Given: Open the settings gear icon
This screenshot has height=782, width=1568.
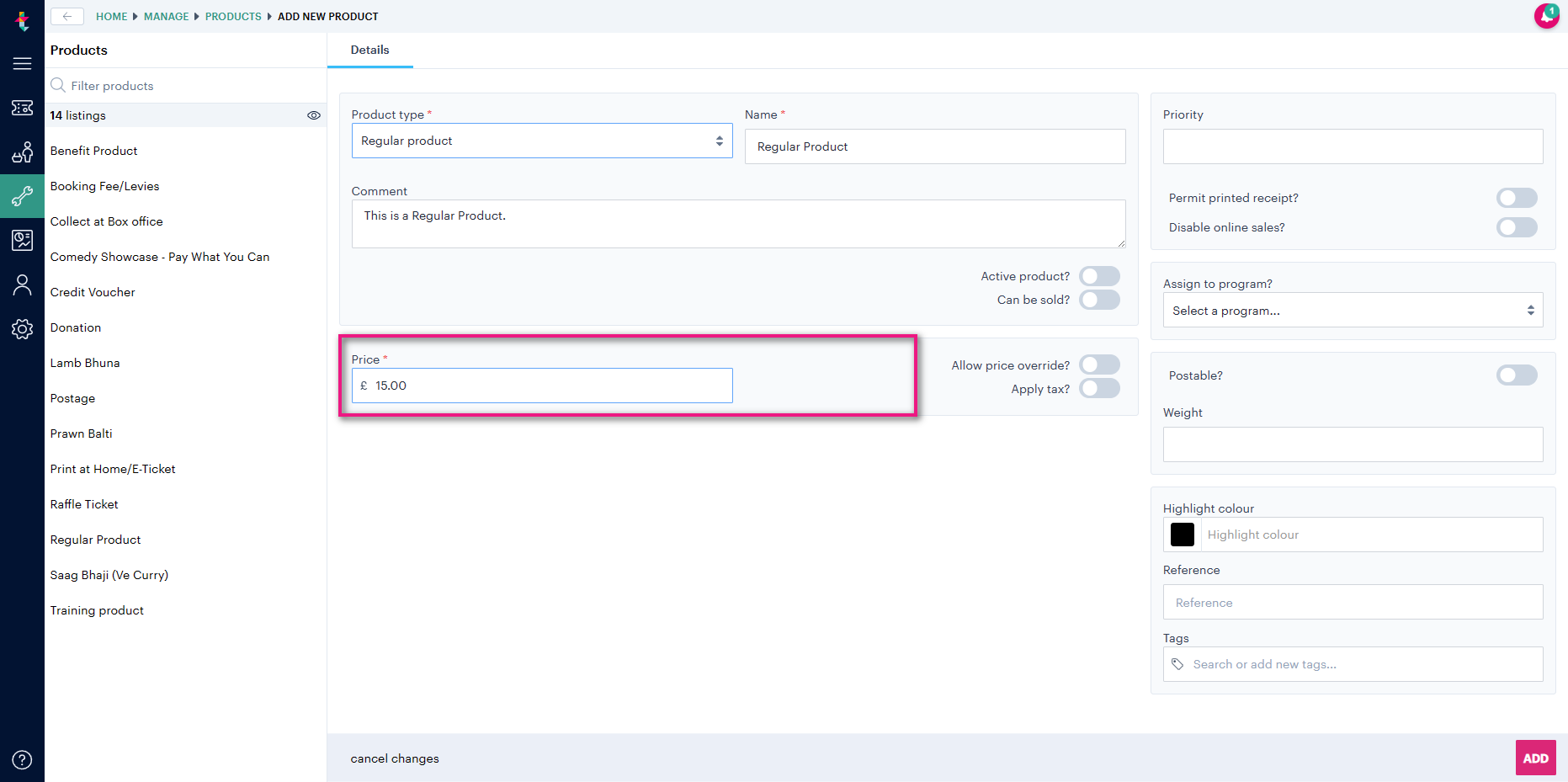Looking at the screenshot, I should pyautogui.click(x=23, y=329).
